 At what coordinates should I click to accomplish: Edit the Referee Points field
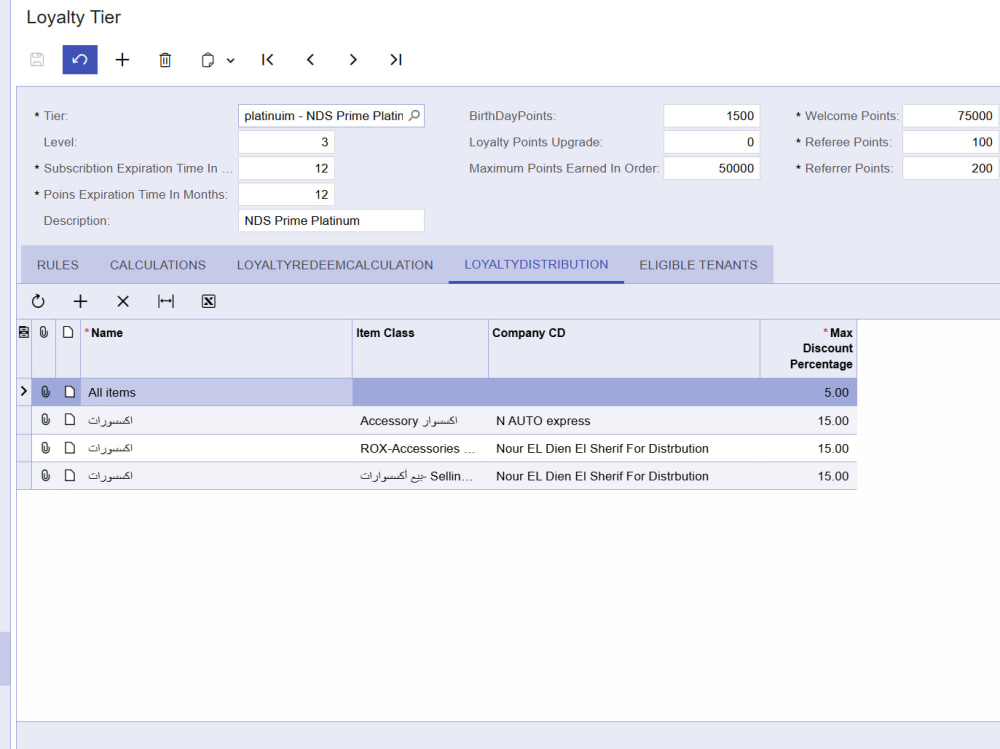(x=950, y=142)
